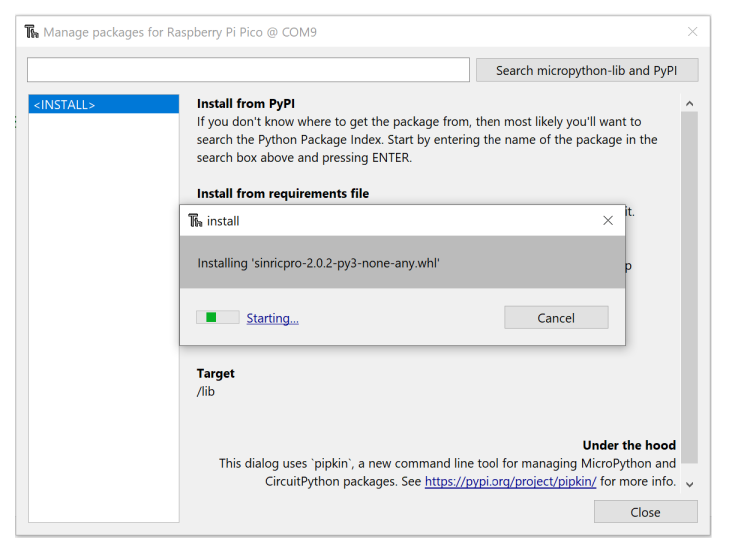Image resolution: width=738 pixels, height=554 pixels.
Task: Click the green installation progress bar
Action: (x=217, y=318)
